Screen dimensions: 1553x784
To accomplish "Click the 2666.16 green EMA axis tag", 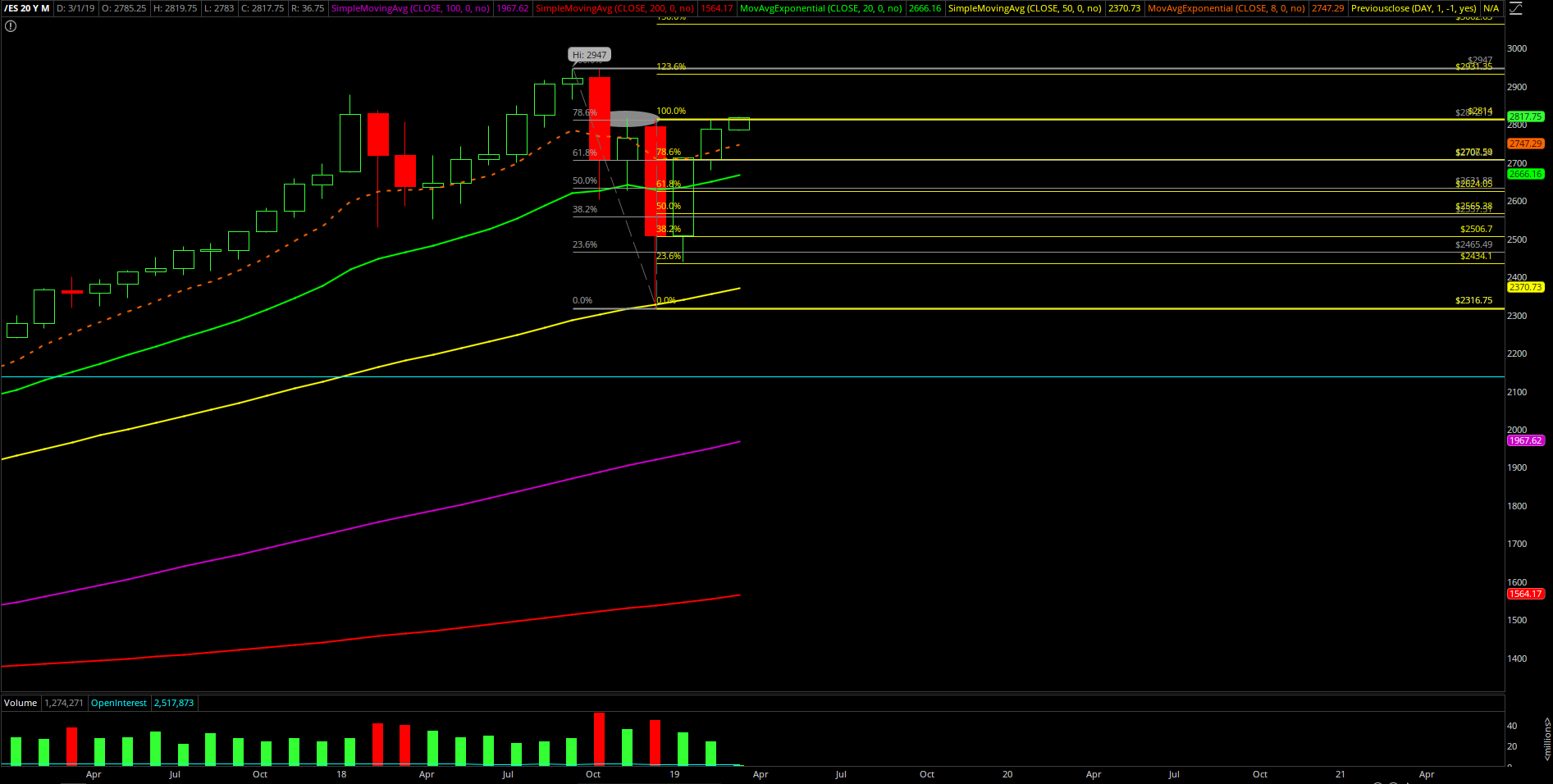I will (1526, 174).
